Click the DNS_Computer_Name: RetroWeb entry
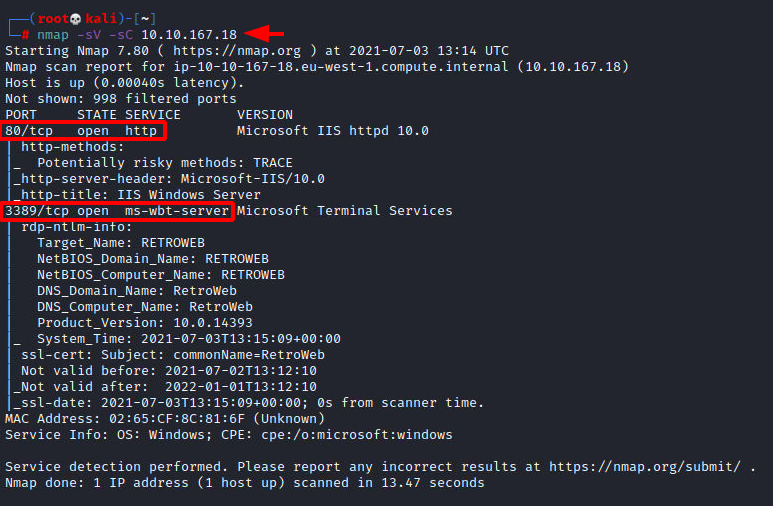 [145, 307]
